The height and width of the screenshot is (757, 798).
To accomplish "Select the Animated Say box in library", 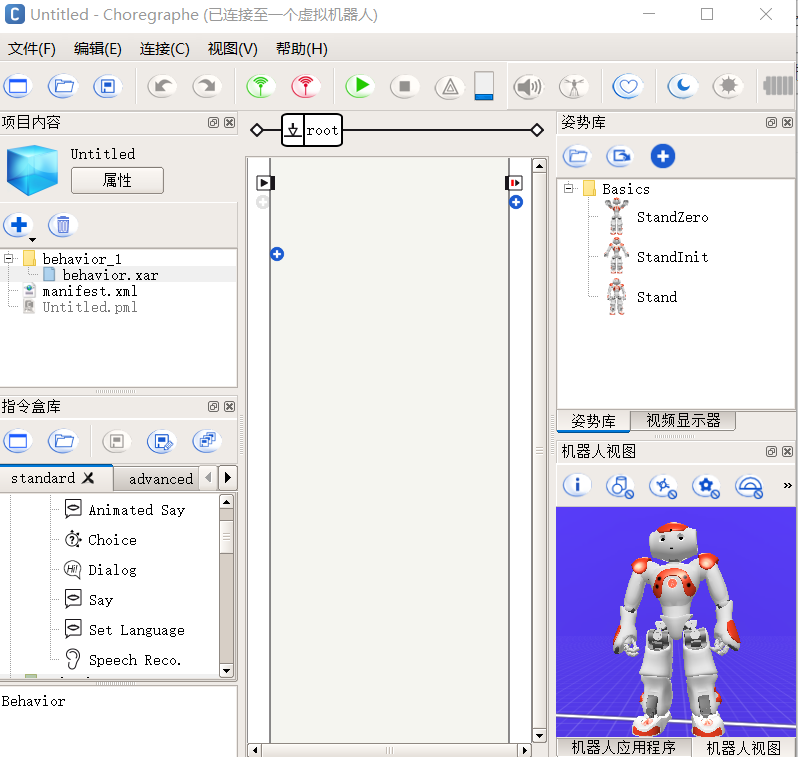I will pyautogui.click(x=136, y=510).
